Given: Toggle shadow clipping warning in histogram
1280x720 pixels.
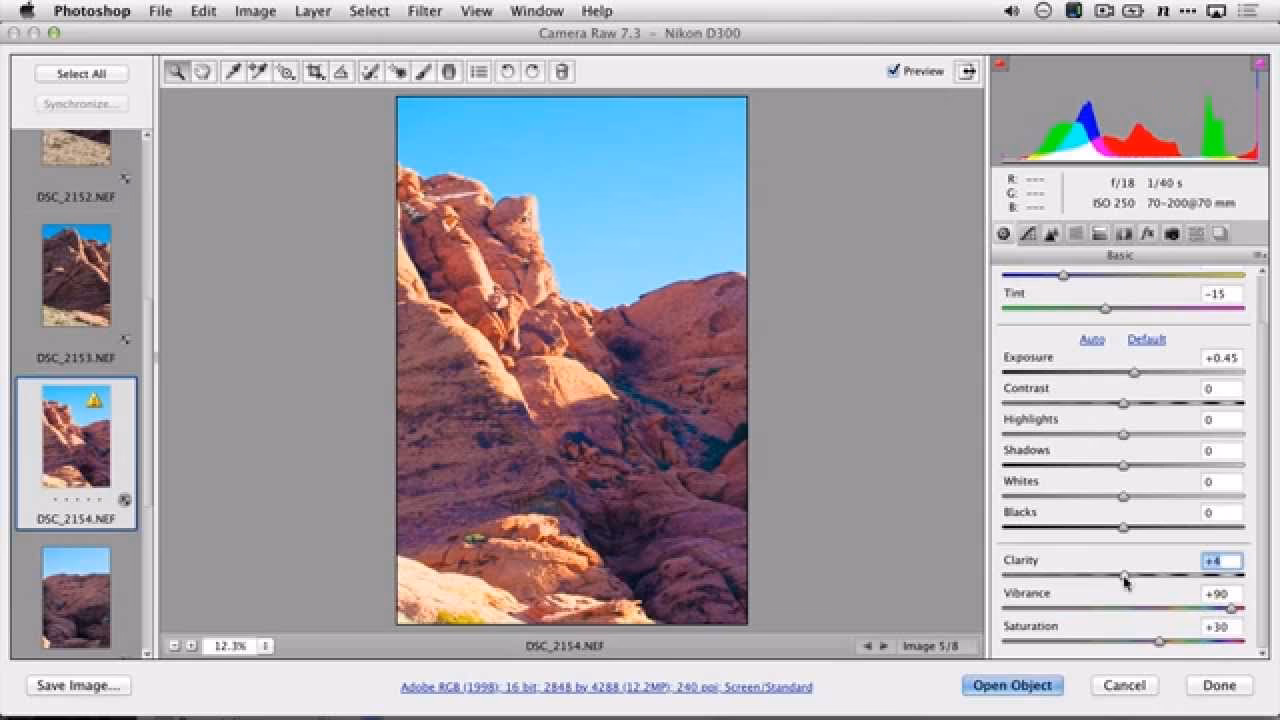Looking at the screenshot, I should (1000, 64).
